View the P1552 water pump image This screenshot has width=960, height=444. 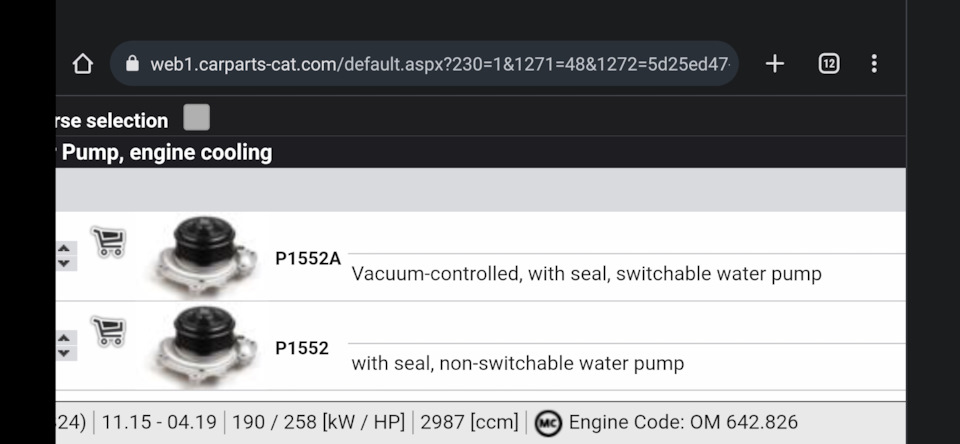[206, 346]
